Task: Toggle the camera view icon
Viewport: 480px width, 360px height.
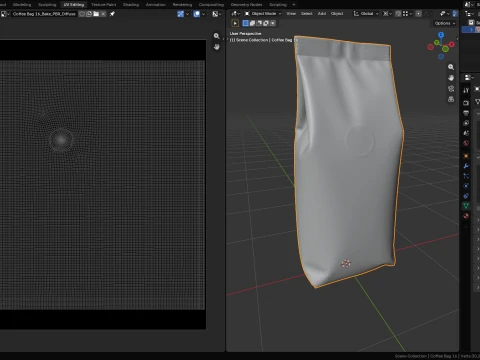Action: coord(451,88)
